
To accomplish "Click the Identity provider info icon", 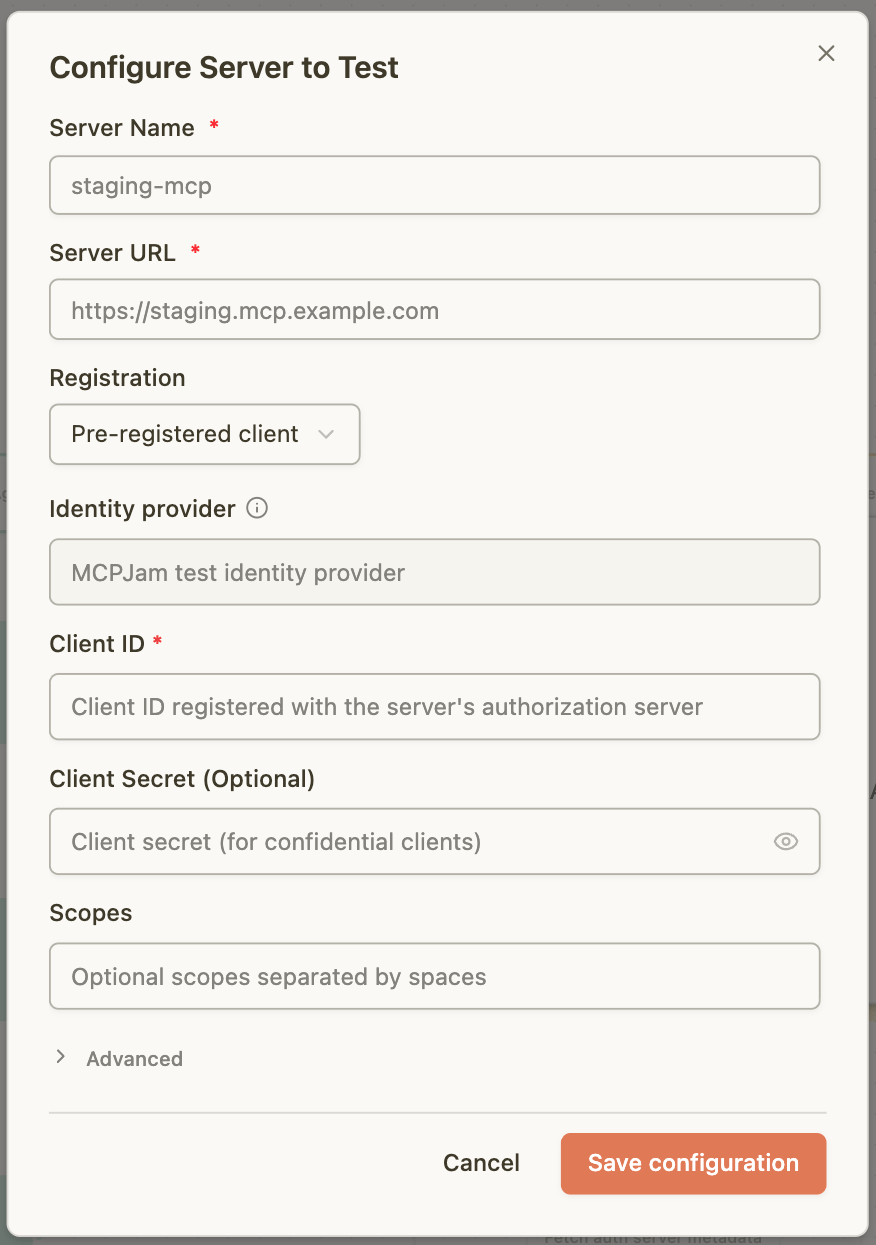I will click(257, 508).
